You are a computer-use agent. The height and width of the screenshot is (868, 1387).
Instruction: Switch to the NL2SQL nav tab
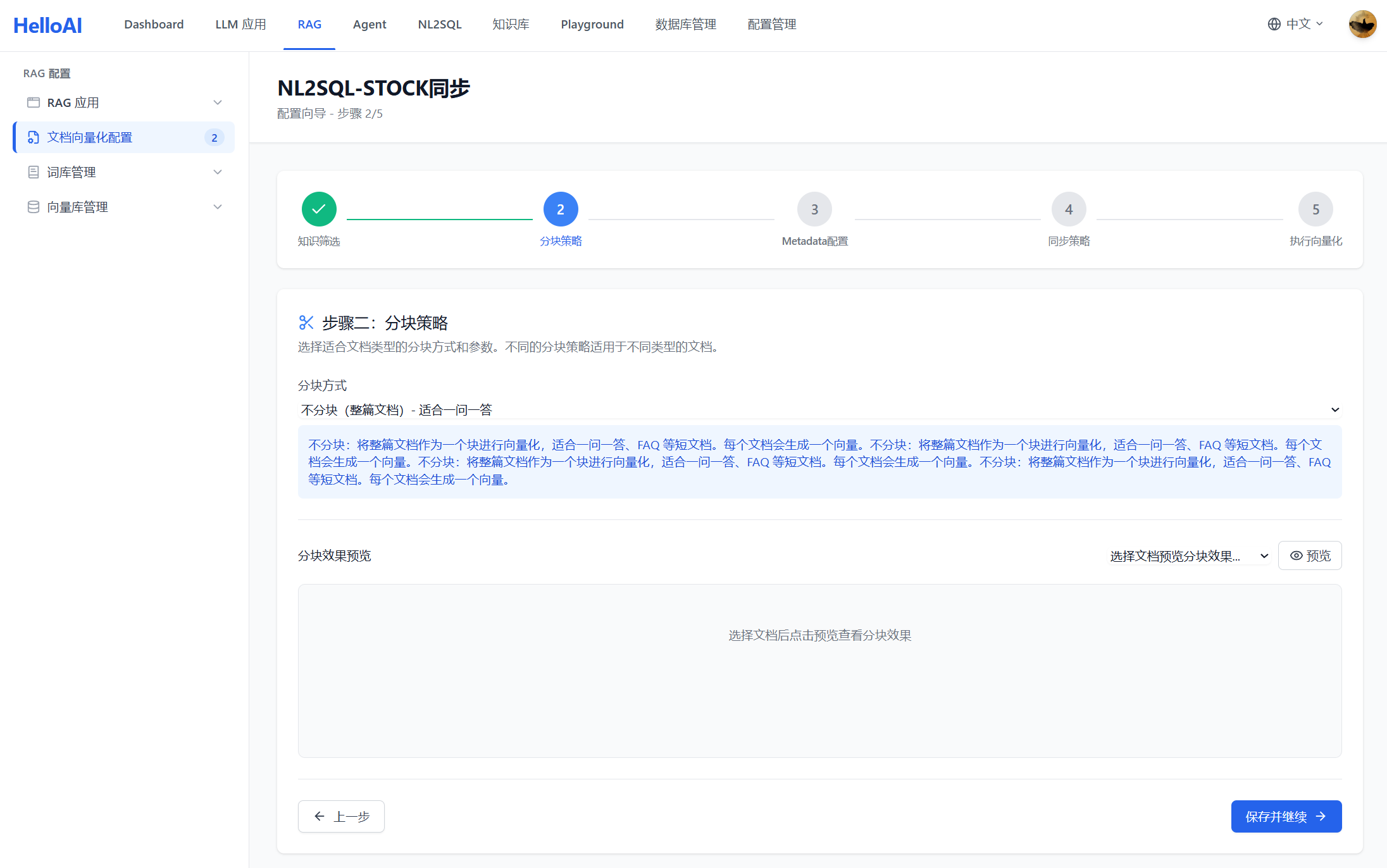point(439,25)
